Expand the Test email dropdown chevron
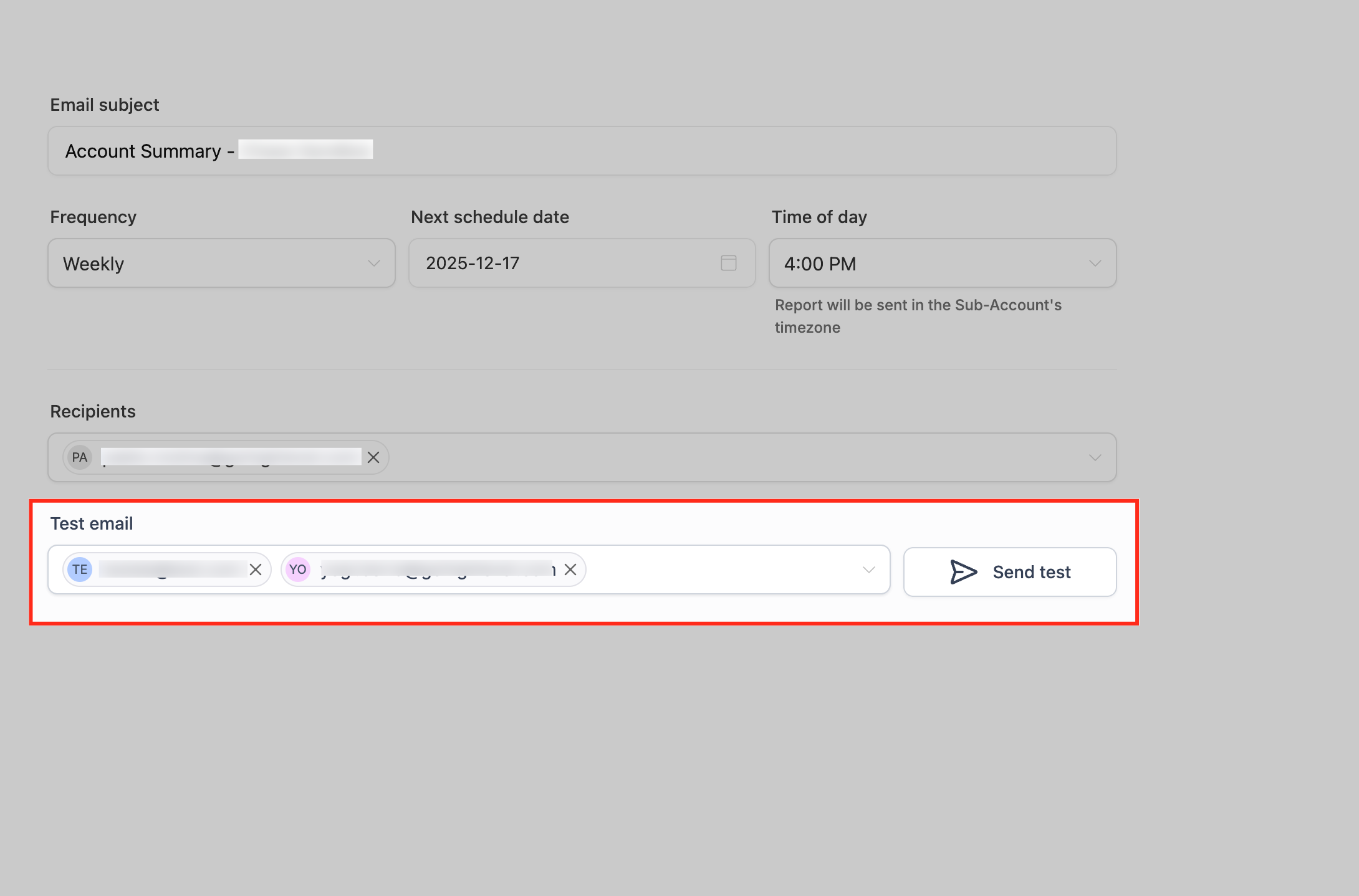The width and height of the screenshot is (1359, 896). point(868,570)
